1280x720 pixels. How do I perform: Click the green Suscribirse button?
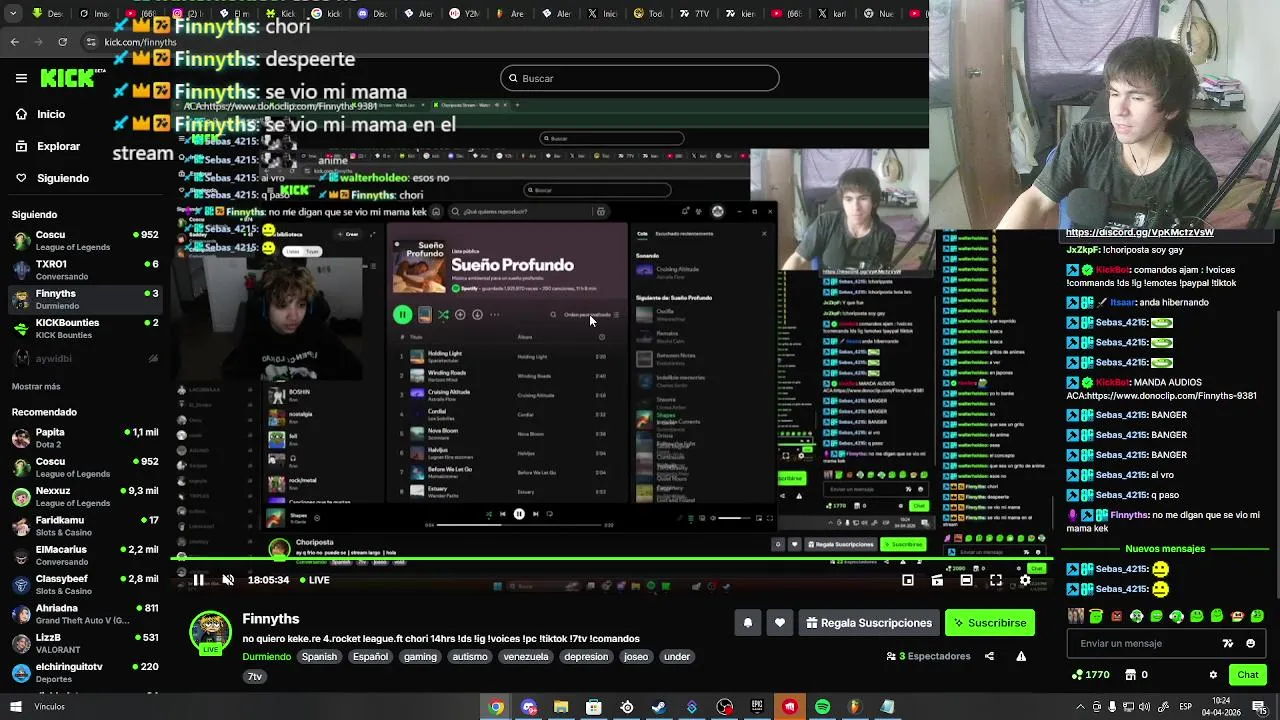pos(990,623)
